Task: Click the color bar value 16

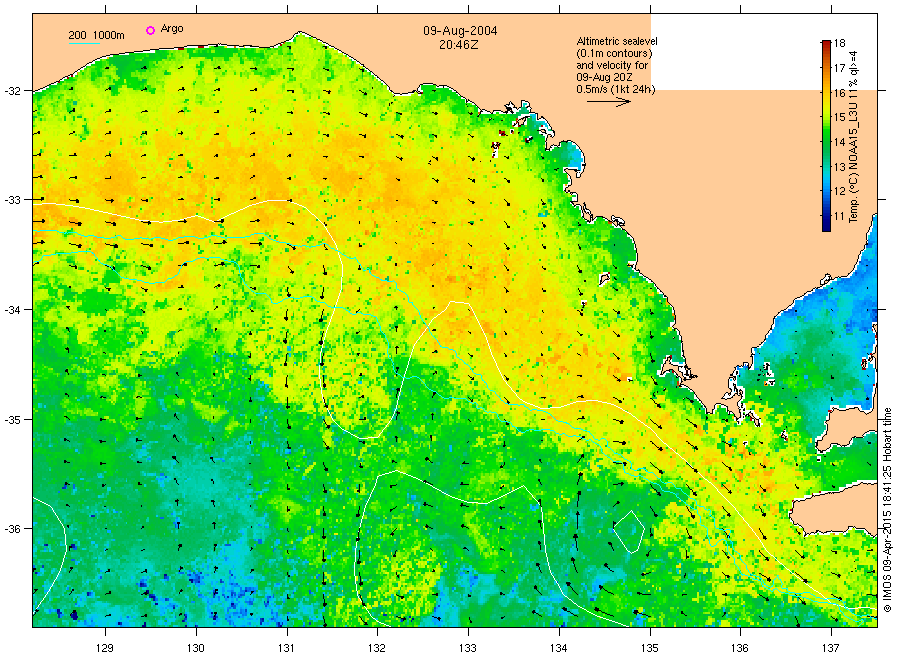Action: coord(840,92)
